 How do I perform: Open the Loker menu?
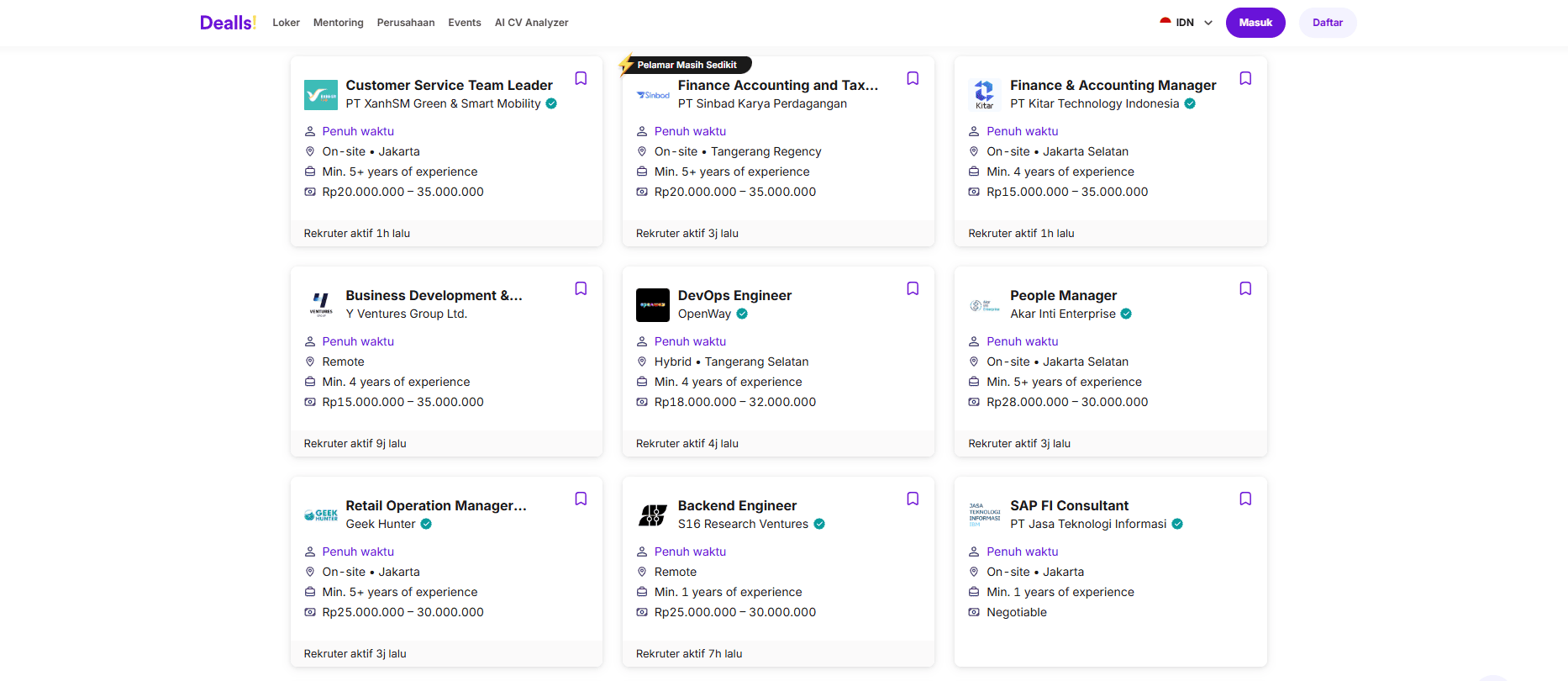point(286,23)
